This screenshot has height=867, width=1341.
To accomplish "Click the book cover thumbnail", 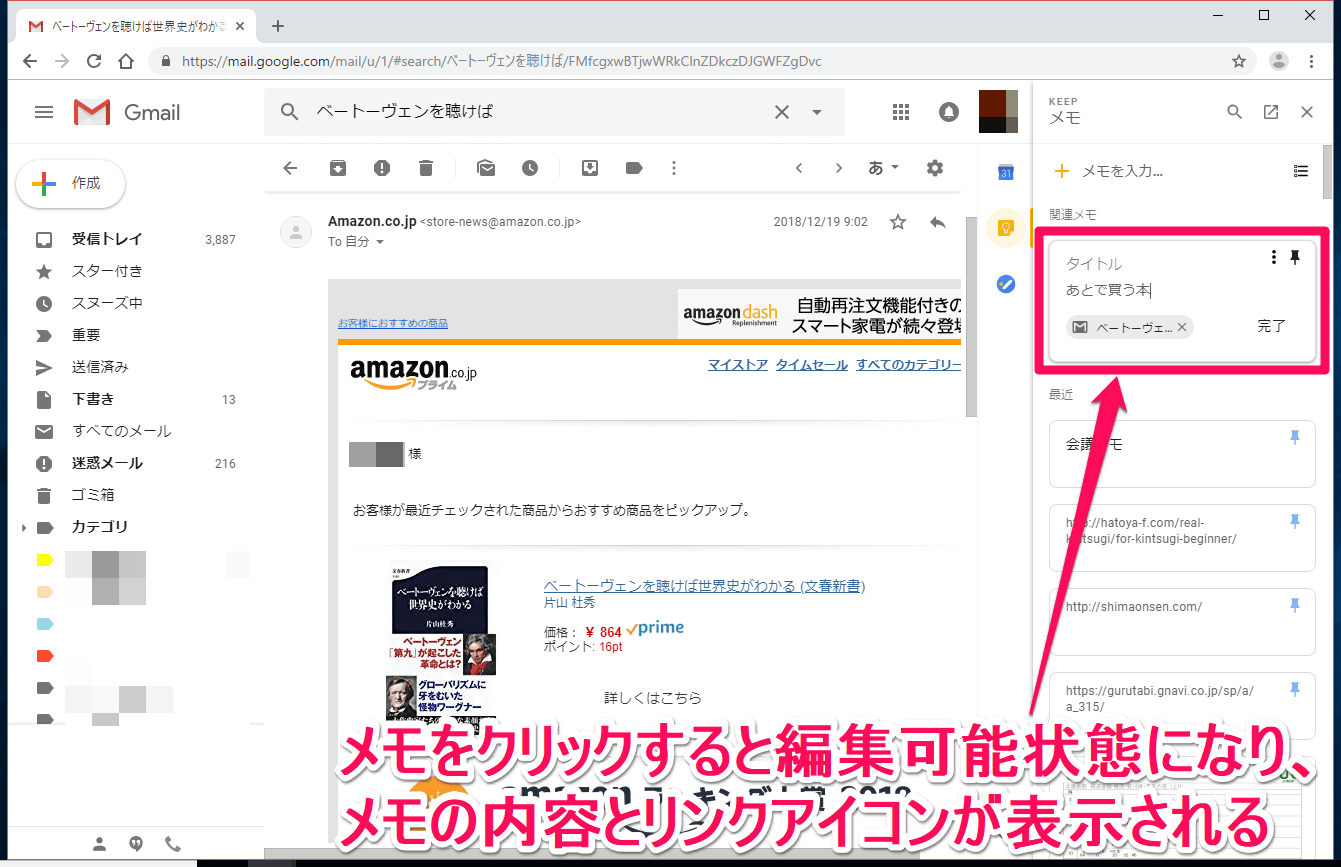I will (x=441, y=647).
